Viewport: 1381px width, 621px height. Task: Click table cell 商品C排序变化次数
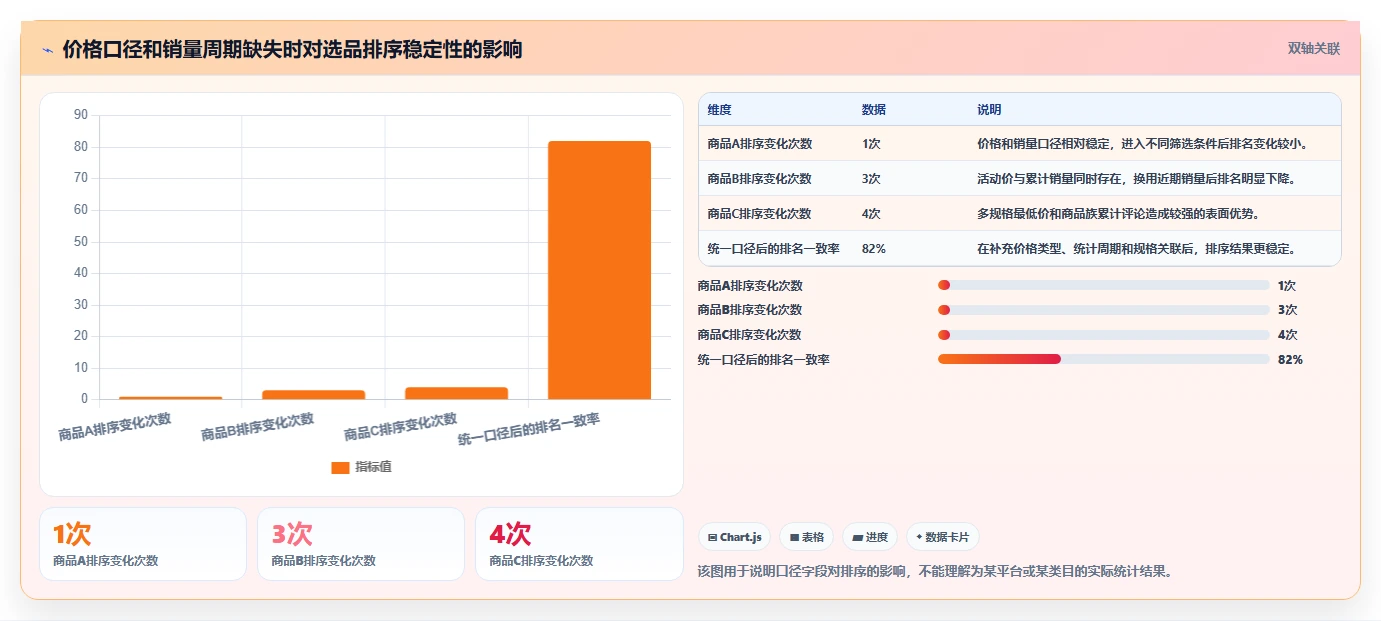(x=759, y=214)
